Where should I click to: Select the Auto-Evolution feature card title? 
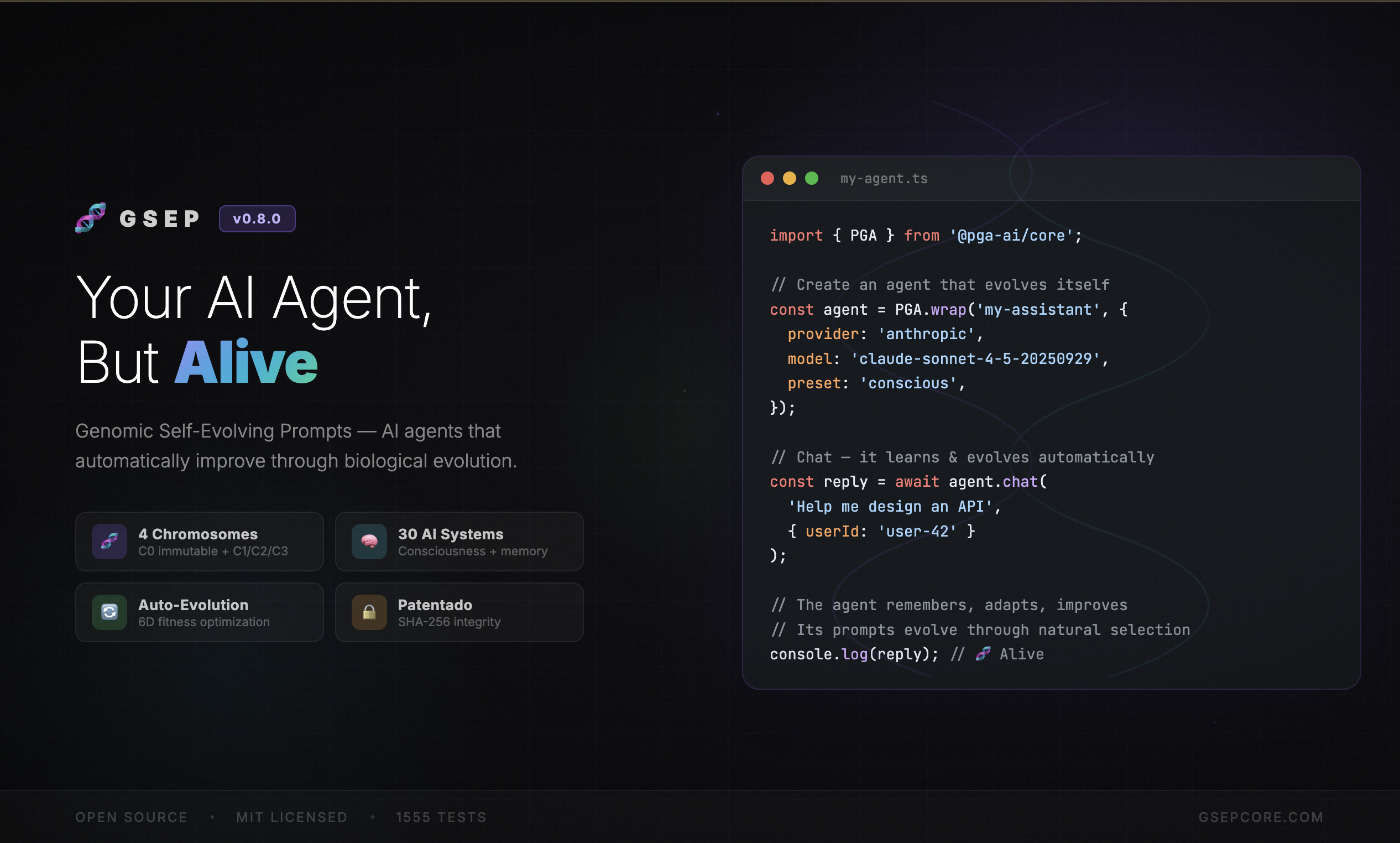(x=193, y=605)
